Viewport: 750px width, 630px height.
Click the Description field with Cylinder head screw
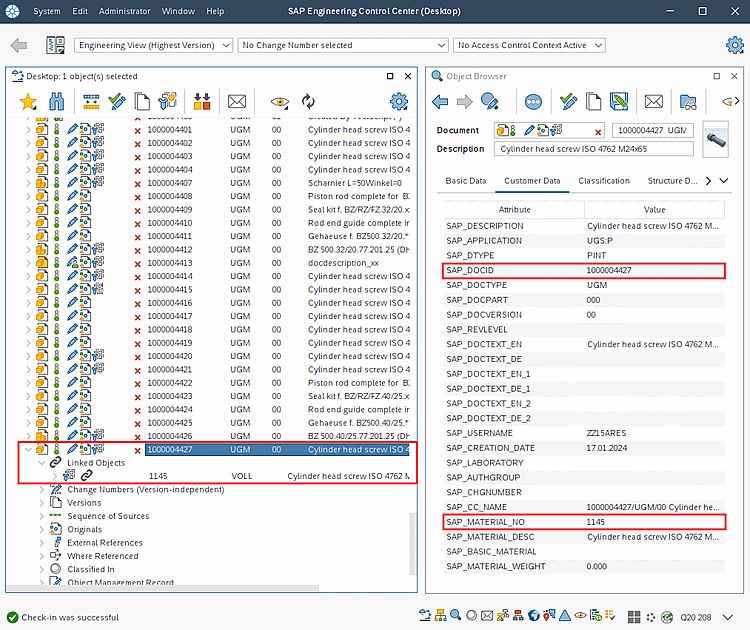click(x=594, y=149)
